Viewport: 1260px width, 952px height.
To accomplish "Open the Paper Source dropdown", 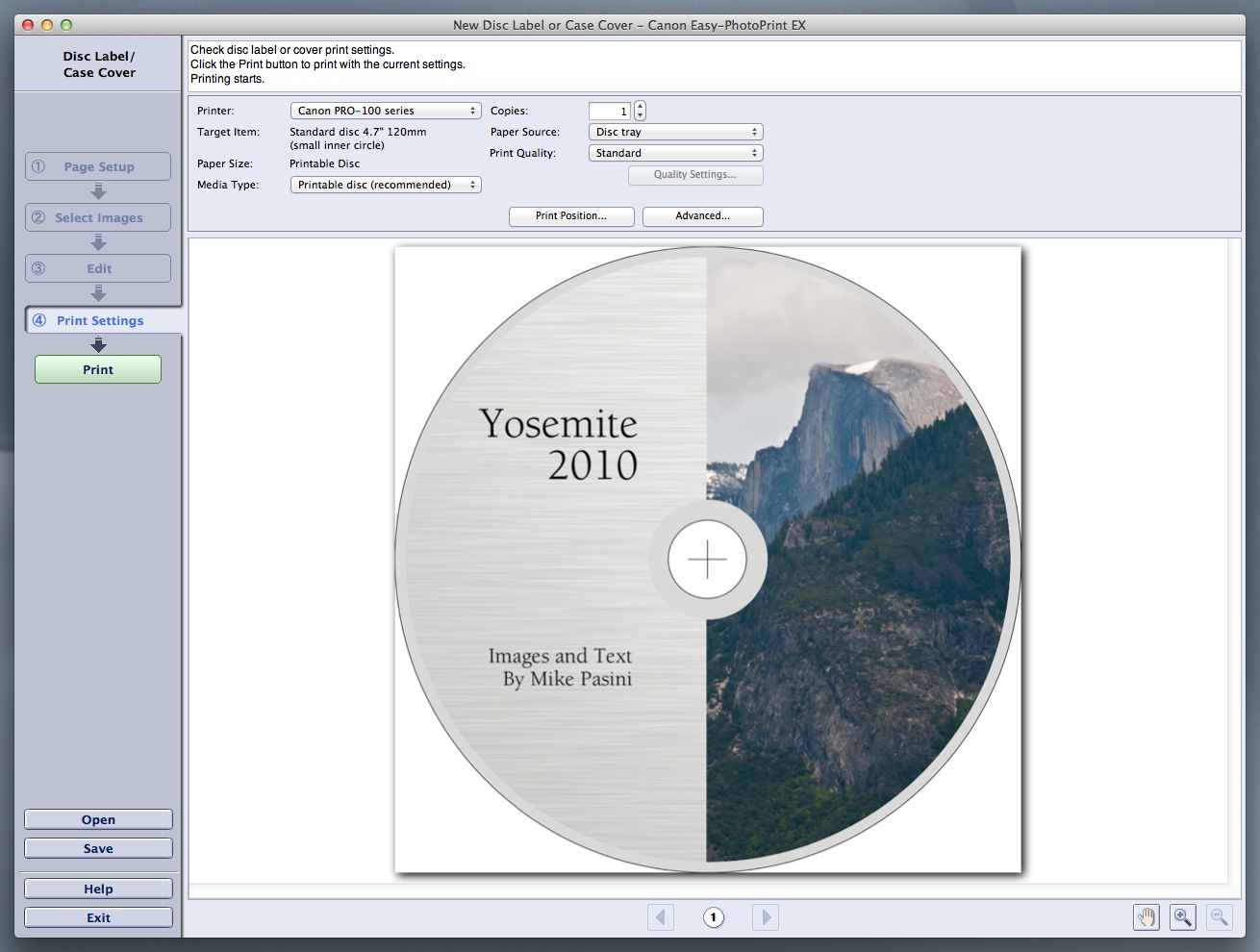I will [x=675, y=132].
